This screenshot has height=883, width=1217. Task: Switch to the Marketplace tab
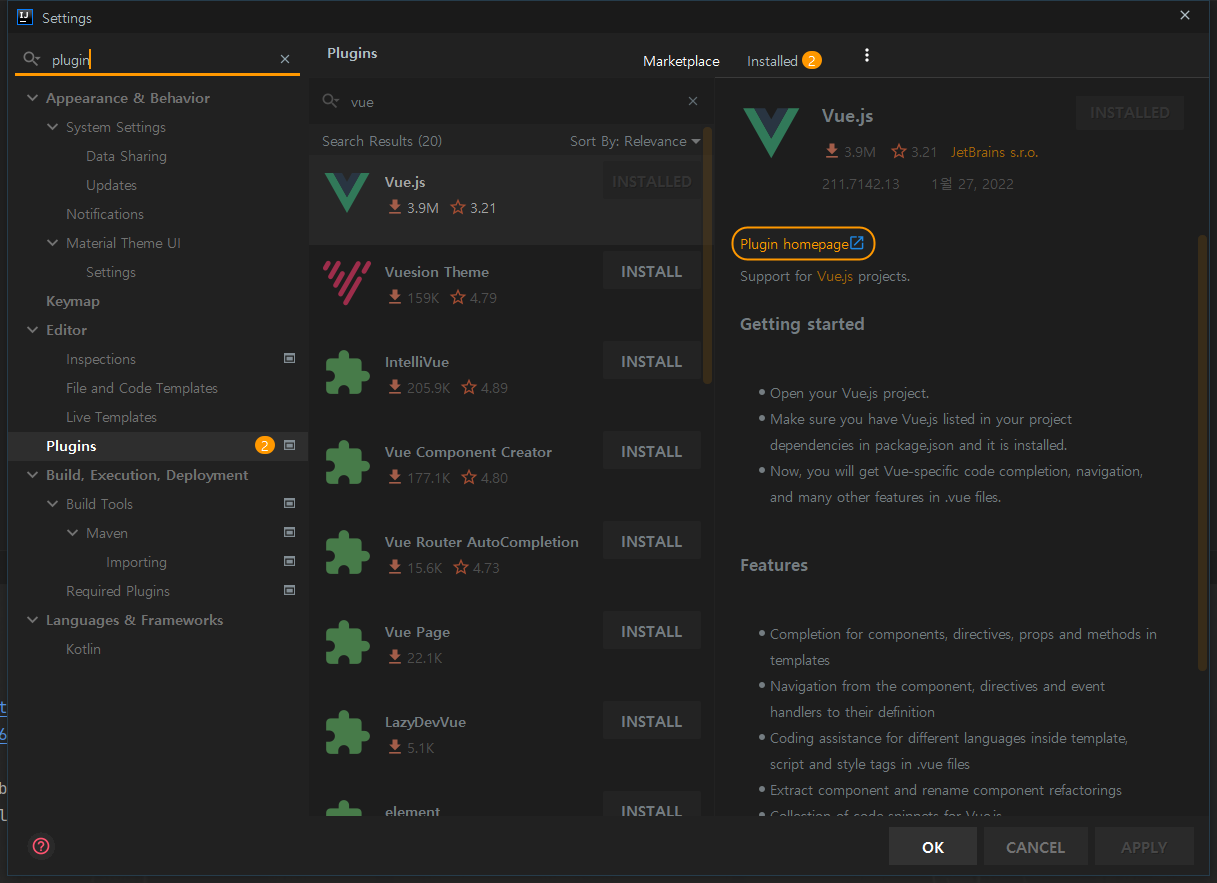pos(681,61)
